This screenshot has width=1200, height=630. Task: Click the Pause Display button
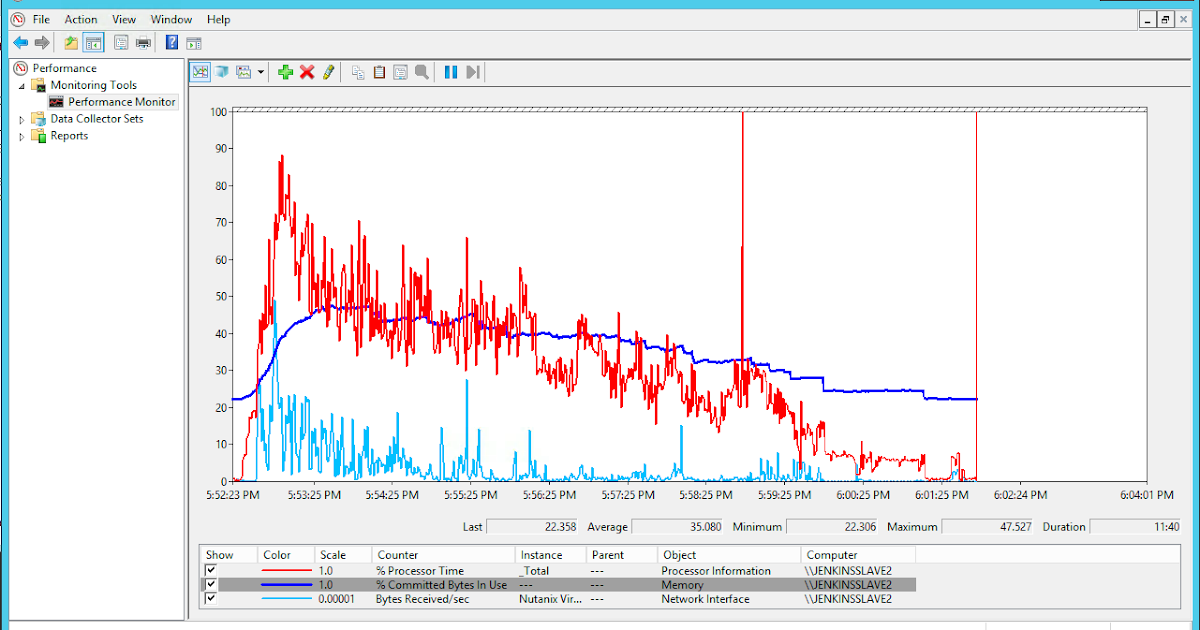(451, 71)
